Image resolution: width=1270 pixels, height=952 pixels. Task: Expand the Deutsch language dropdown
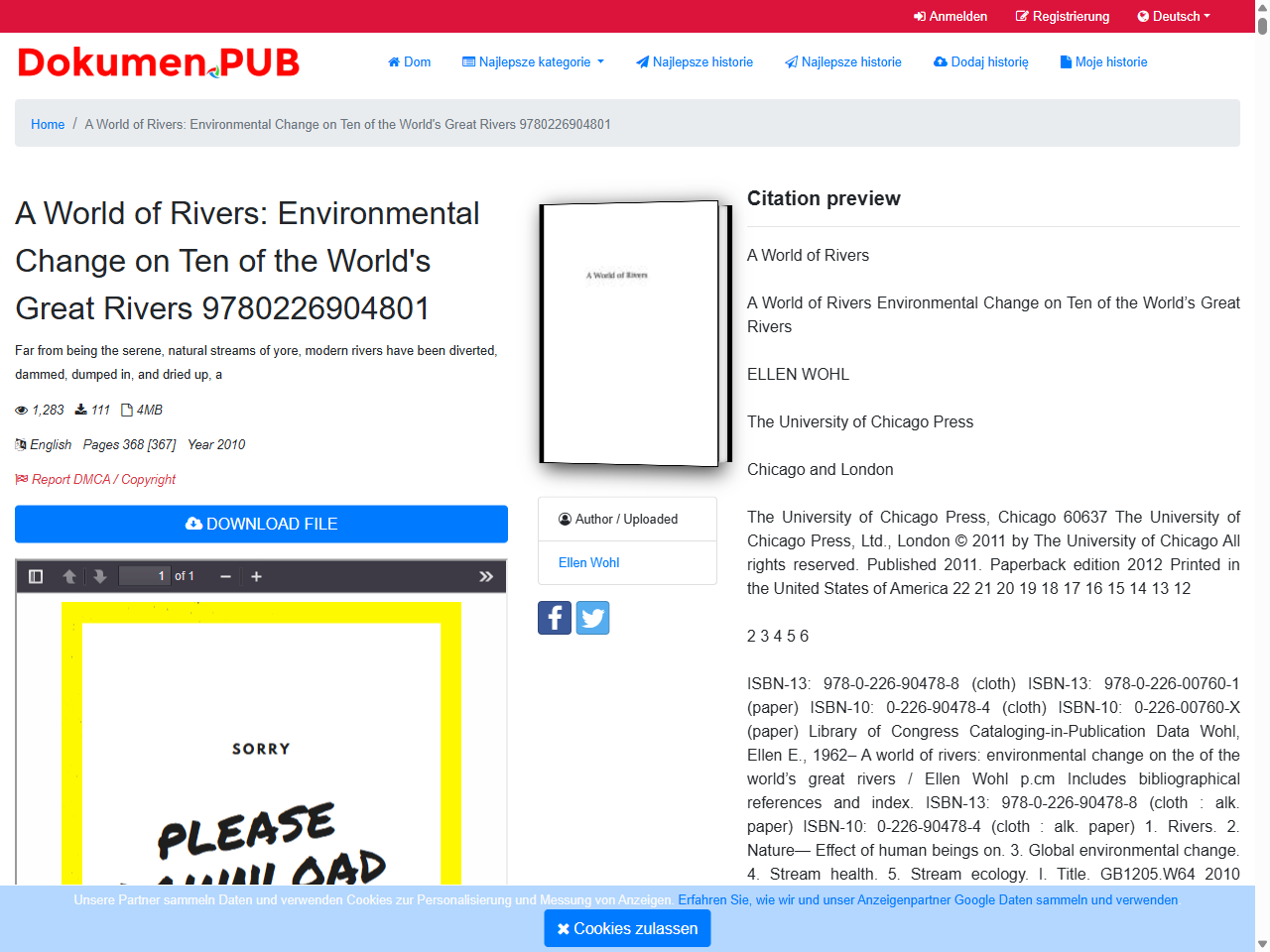point(1174,16)
